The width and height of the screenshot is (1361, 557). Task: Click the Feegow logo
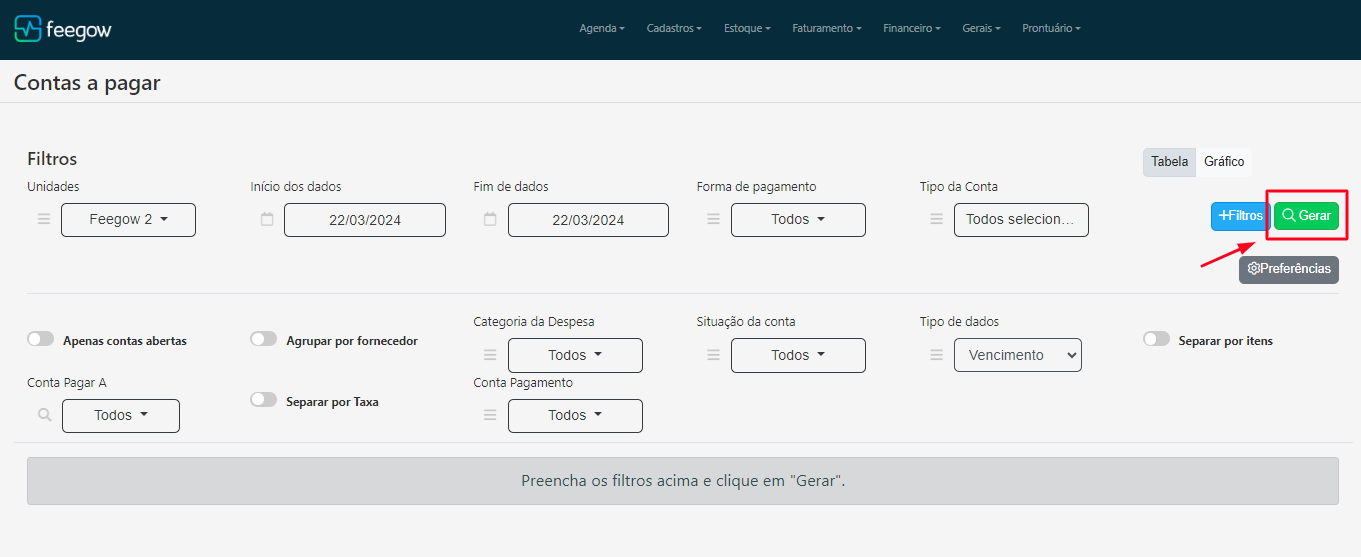coord(63,29)
